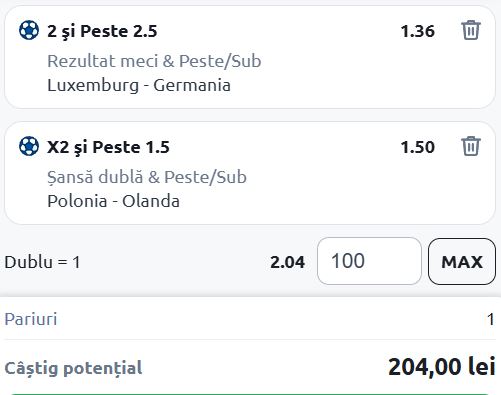501x395 pixels.
Task: Click the combined odds 2.04
Action: [x=287, y=262]
